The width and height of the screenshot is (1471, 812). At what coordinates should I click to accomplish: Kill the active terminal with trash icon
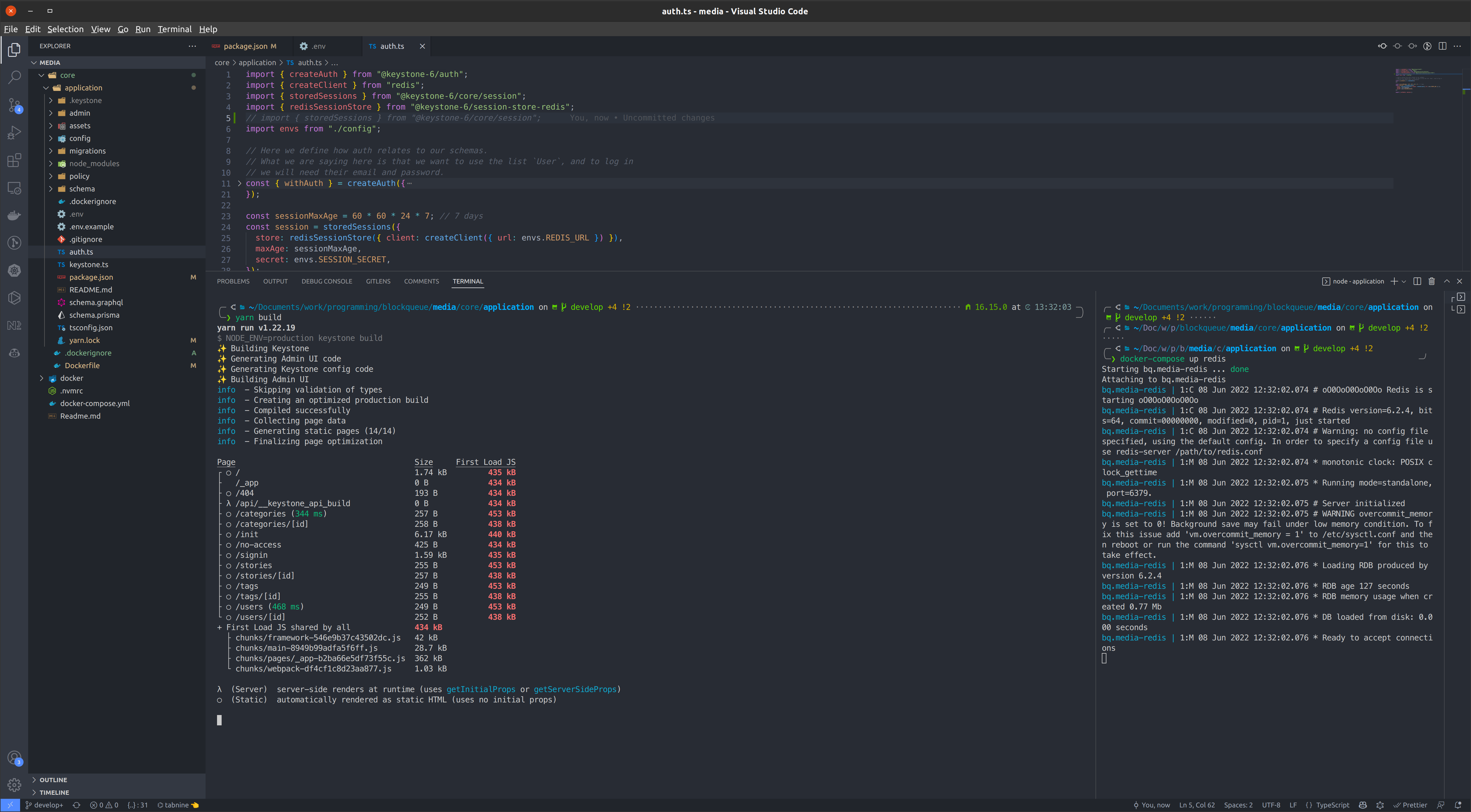tap(1432, 281)
